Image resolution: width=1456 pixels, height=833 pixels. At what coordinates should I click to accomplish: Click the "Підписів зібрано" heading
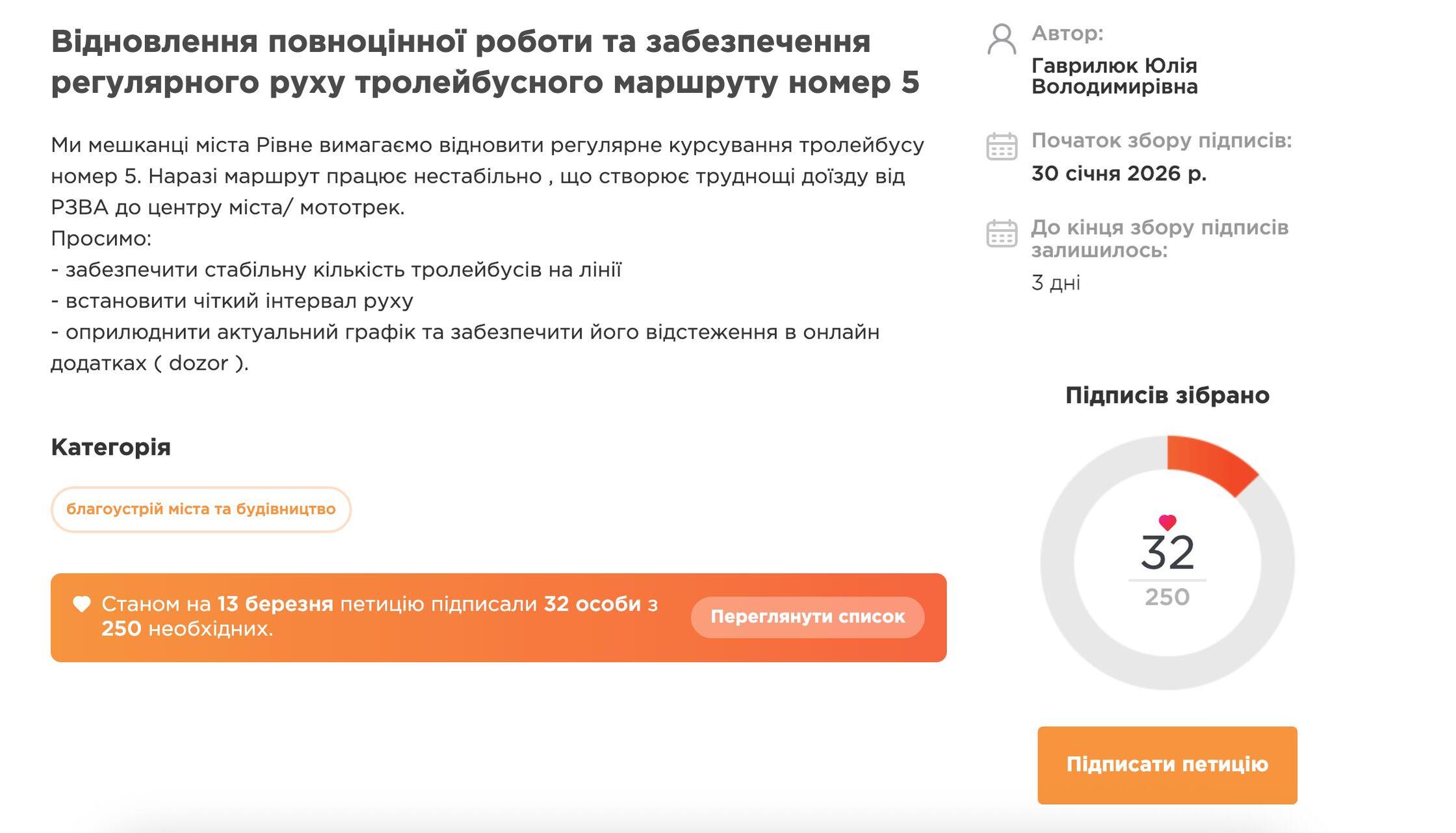(1167, 395)
